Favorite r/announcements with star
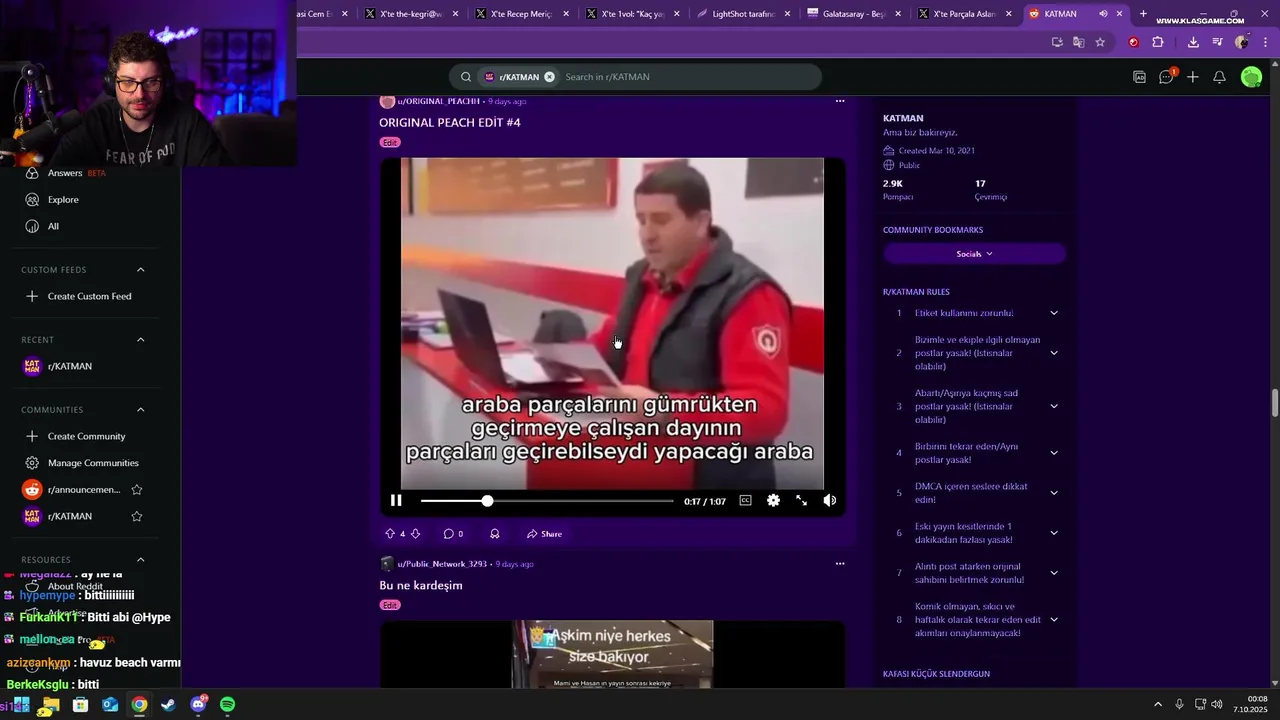This screenshot has width=1280, height=720. 137,490
